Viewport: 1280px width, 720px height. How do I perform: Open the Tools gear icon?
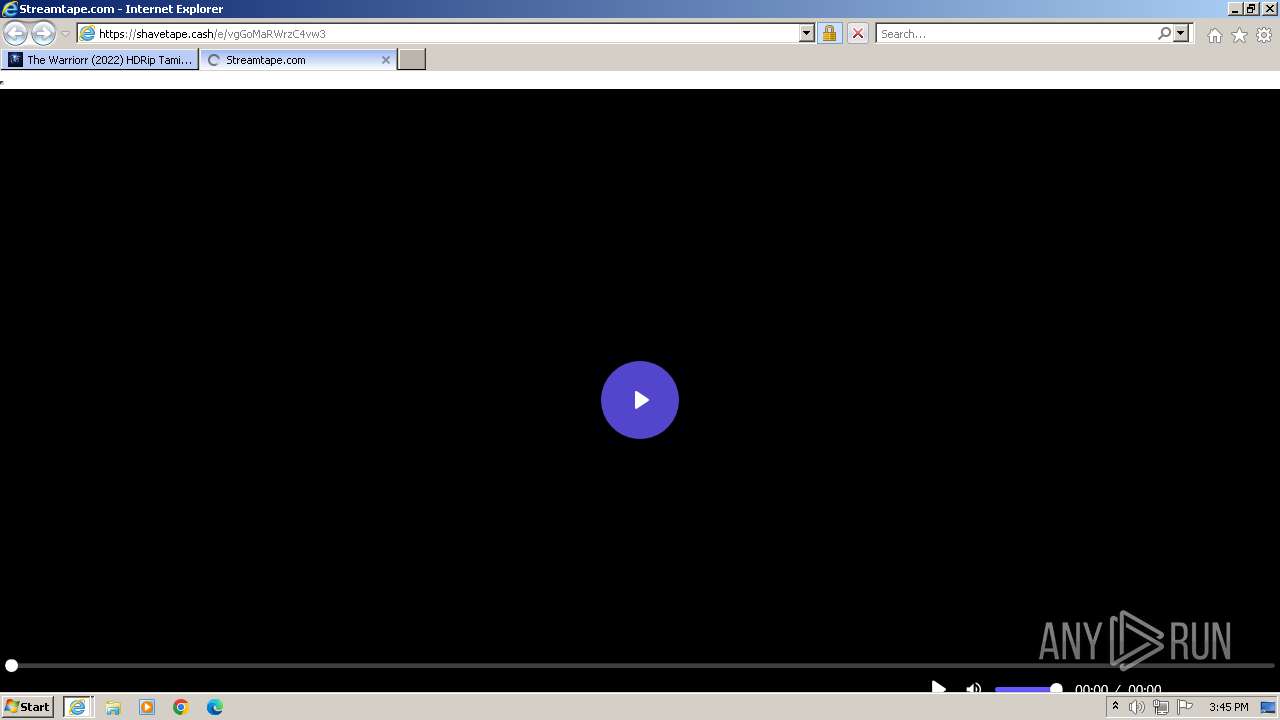tap(1264, 35)
